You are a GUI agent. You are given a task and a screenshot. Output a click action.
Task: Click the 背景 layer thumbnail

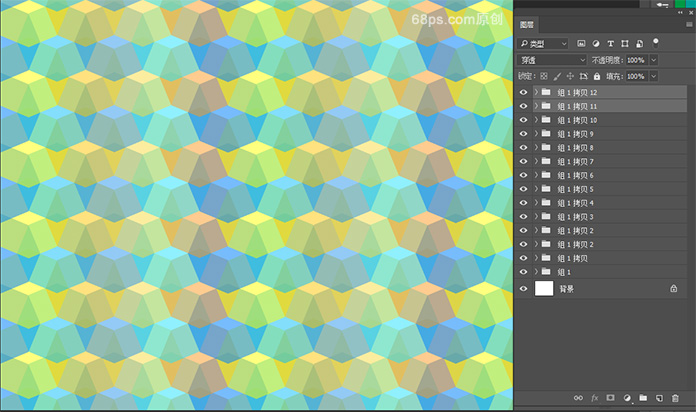point(544,288)
